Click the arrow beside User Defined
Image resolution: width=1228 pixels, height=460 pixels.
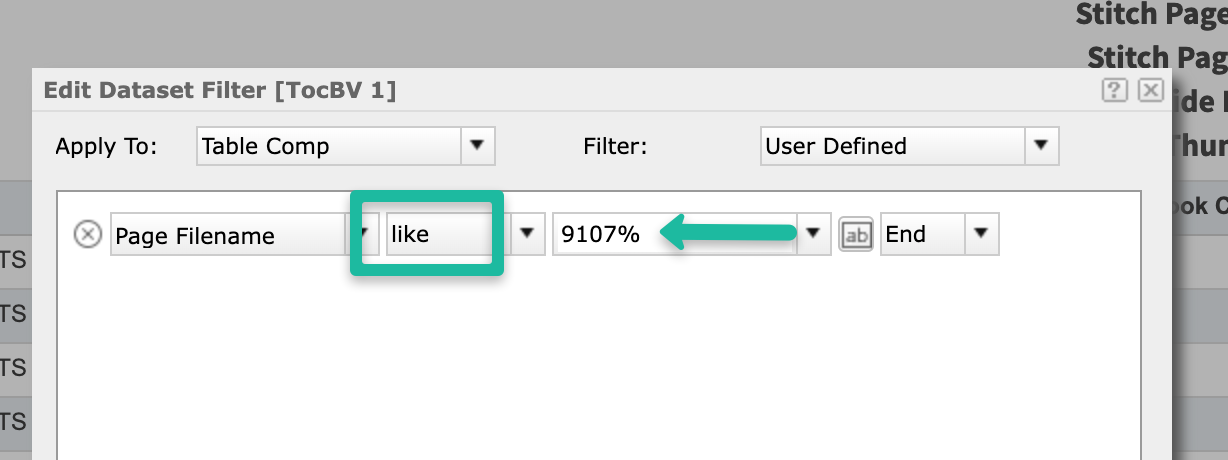pos(1041,146)
